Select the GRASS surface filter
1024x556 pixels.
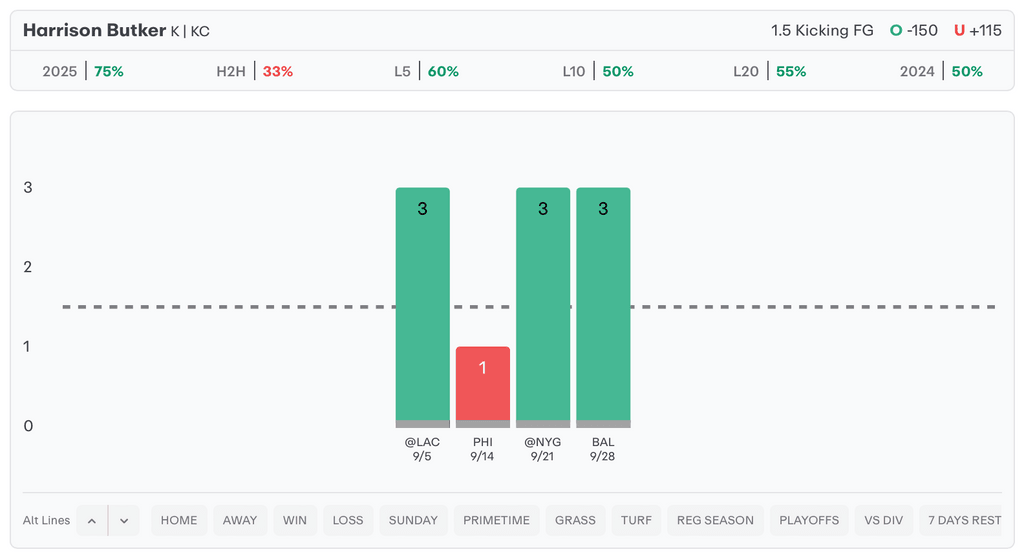tap(575, 520)
